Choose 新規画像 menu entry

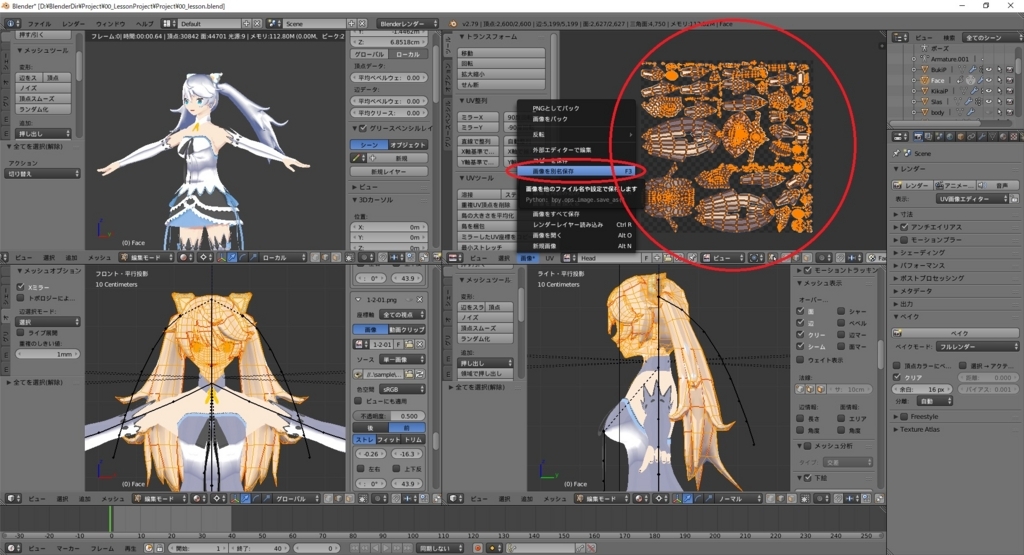(575, 246)
